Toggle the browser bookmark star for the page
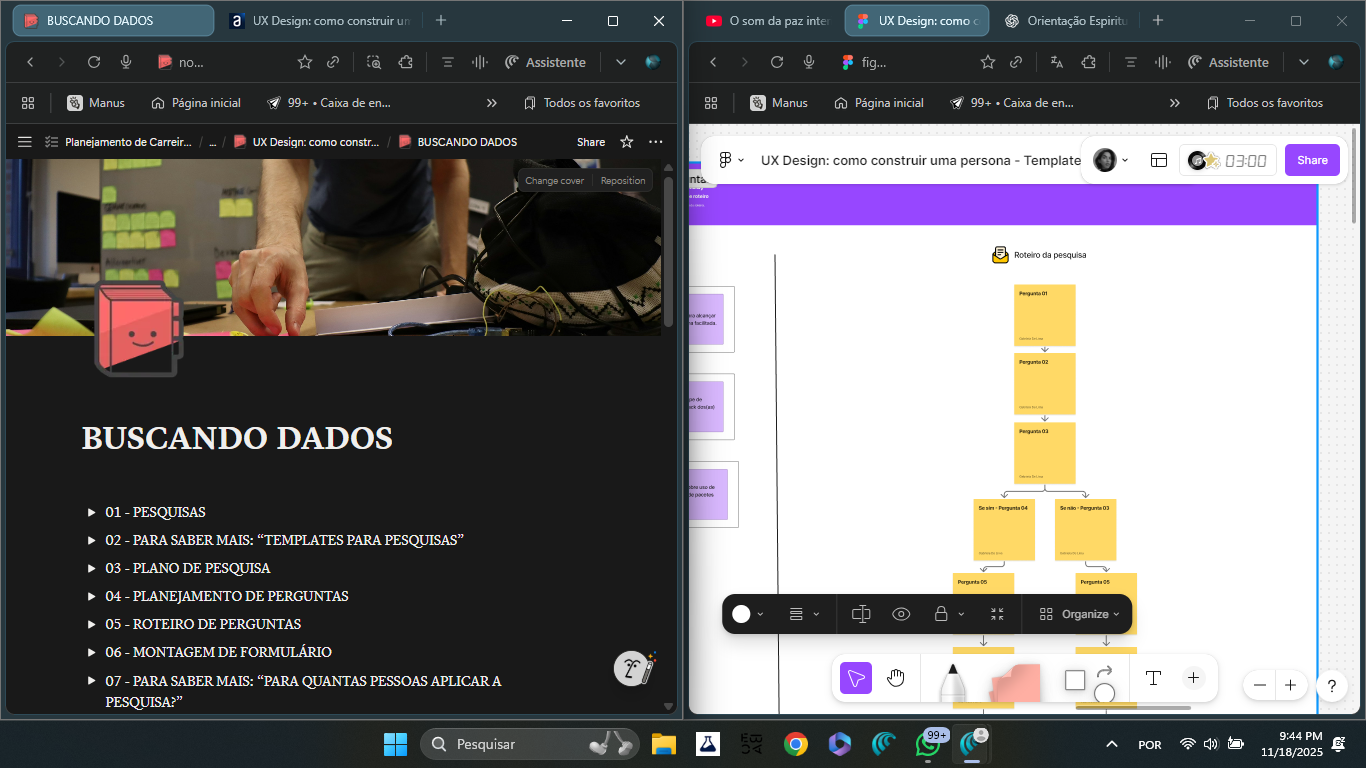The height and width of the screenshot is (768, 1366). pos(304,61)
